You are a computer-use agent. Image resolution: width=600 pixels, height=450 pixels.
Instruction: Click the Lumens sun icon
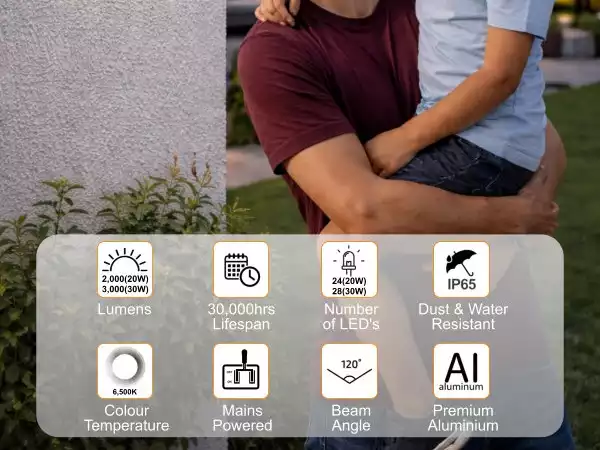125,269
